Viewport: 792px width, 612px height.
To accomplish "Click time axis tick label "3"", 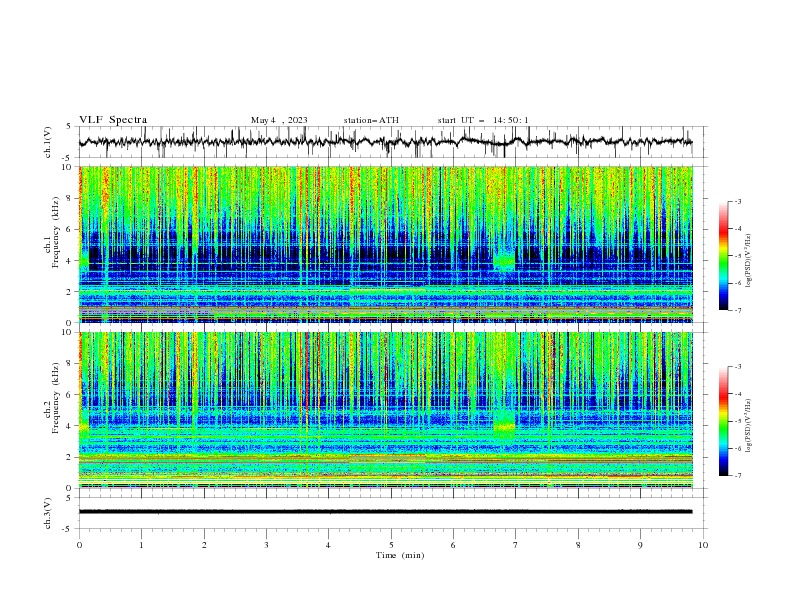I will coord(266,545).
